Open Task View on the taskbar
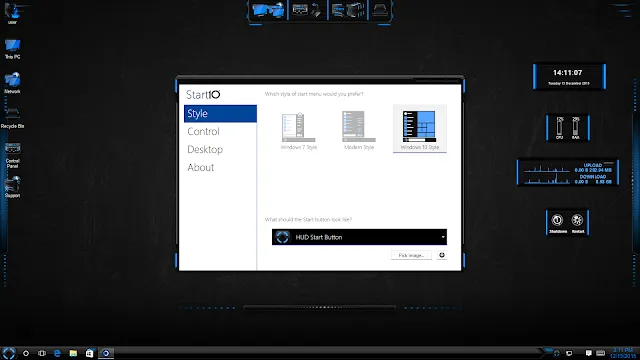The image size is (640, 360). 42,353
